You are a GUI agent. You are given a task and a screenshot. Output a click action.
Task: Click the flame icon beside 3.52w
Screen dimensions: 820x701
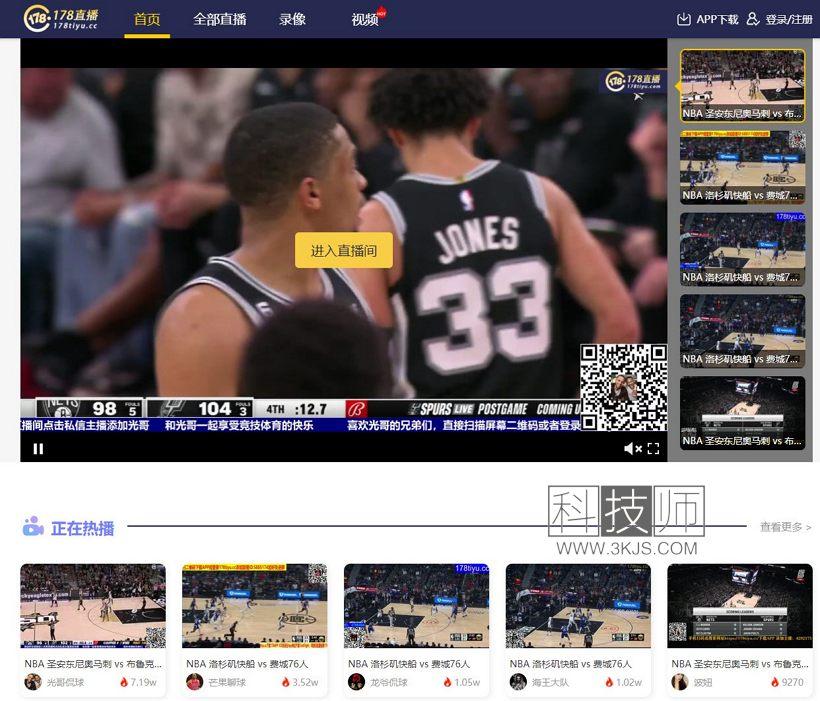286,682
